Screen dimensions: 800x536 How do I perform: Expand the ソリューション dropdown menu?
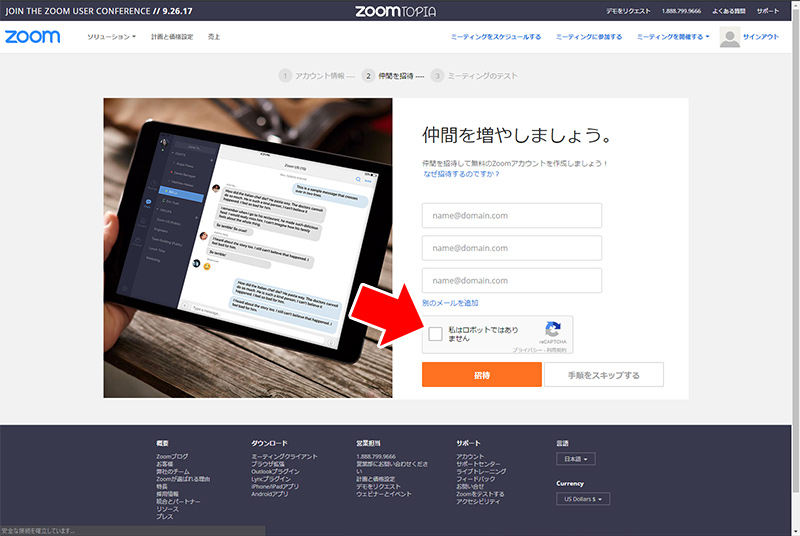111,37
